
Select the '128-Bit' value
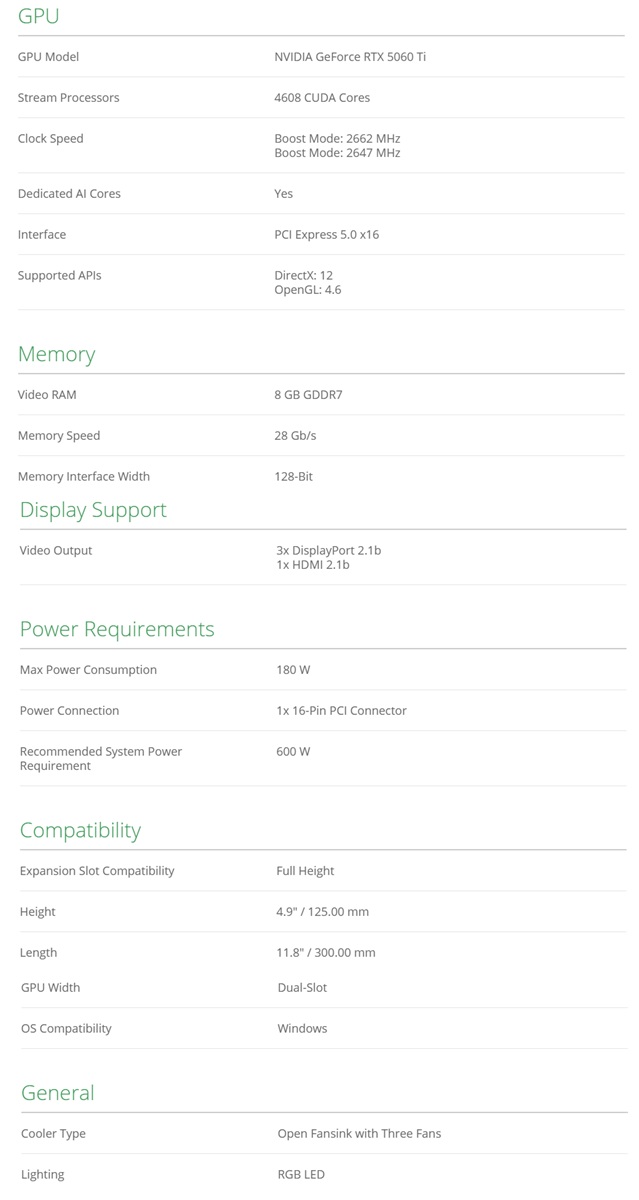click(293, 477)
